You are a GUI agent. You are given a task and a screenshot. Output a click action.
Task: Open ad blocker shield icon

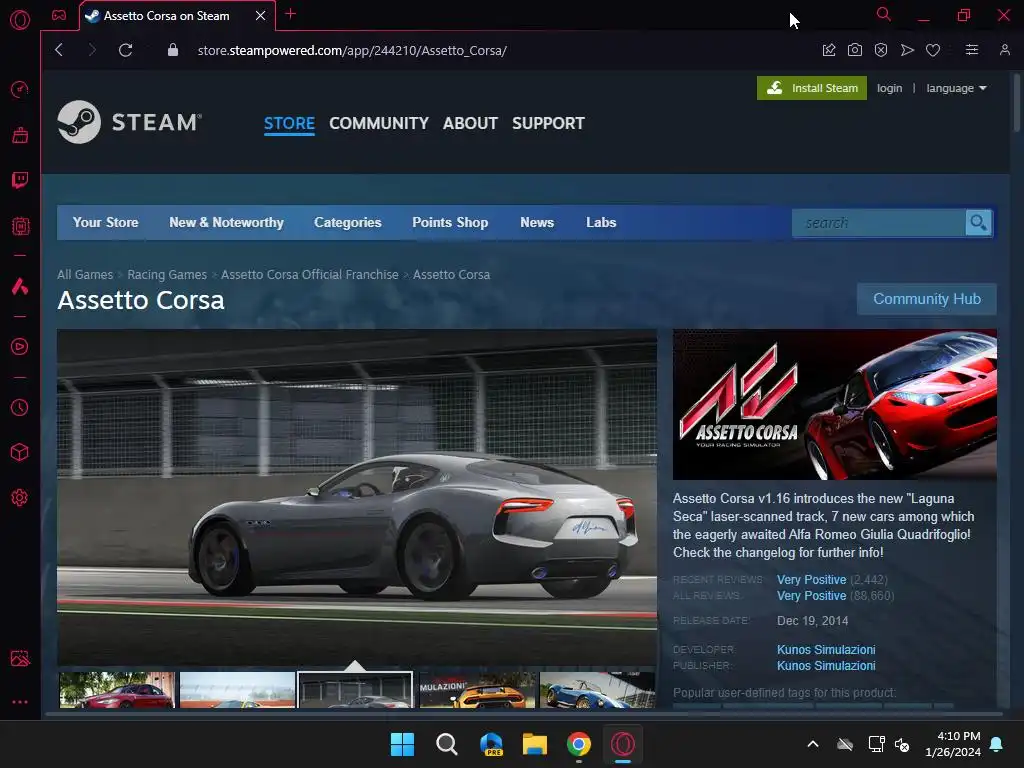(881, 50)
